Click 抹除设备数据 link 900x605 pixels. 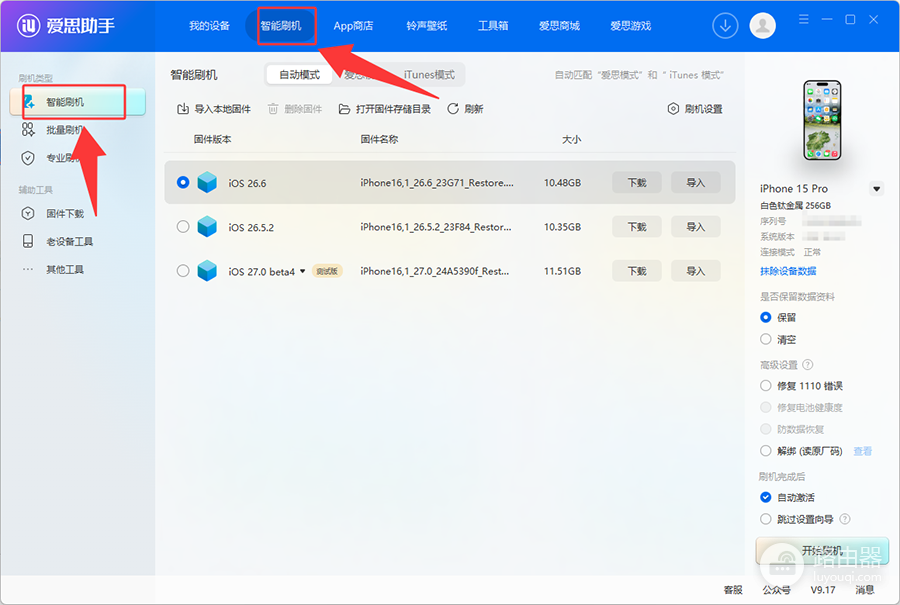coord(788,271)
